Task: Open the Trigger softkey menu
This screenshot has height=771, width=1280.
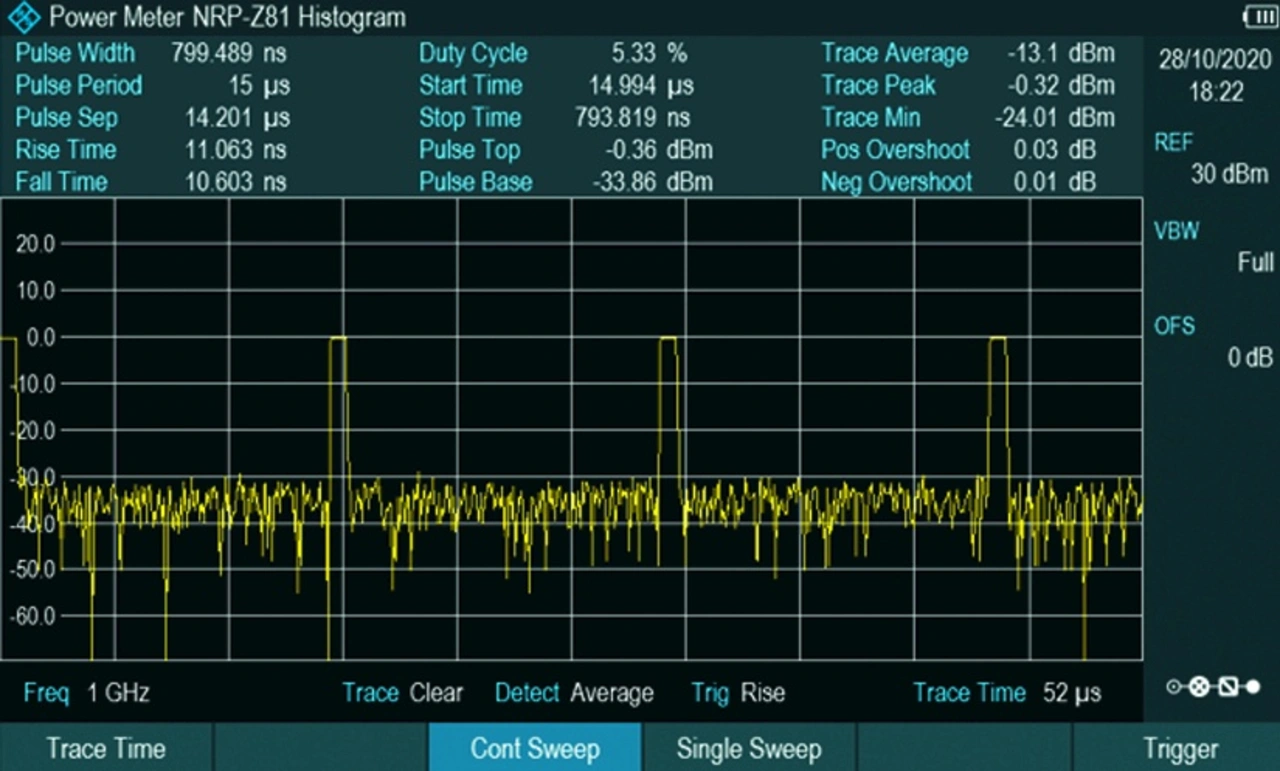Action: (1180, 749)
